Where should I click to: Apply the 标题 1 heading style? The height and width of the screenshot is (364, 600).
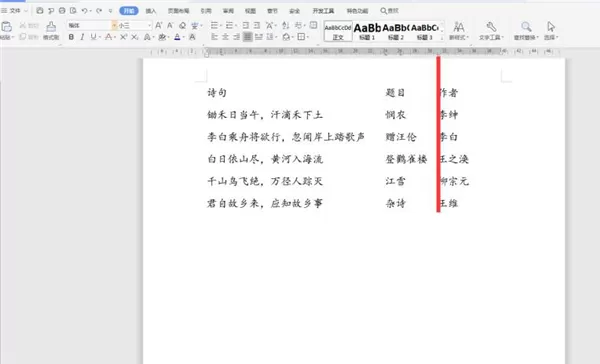[x=367, y=31]
